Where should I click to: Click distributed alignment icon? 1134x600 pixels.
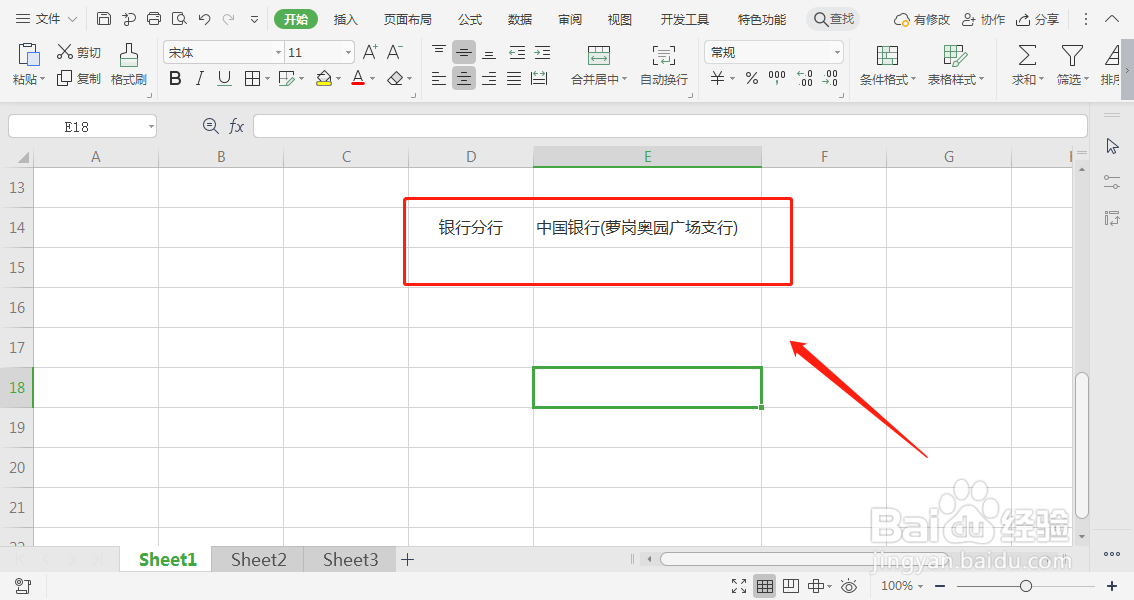[x=539, y=78]
